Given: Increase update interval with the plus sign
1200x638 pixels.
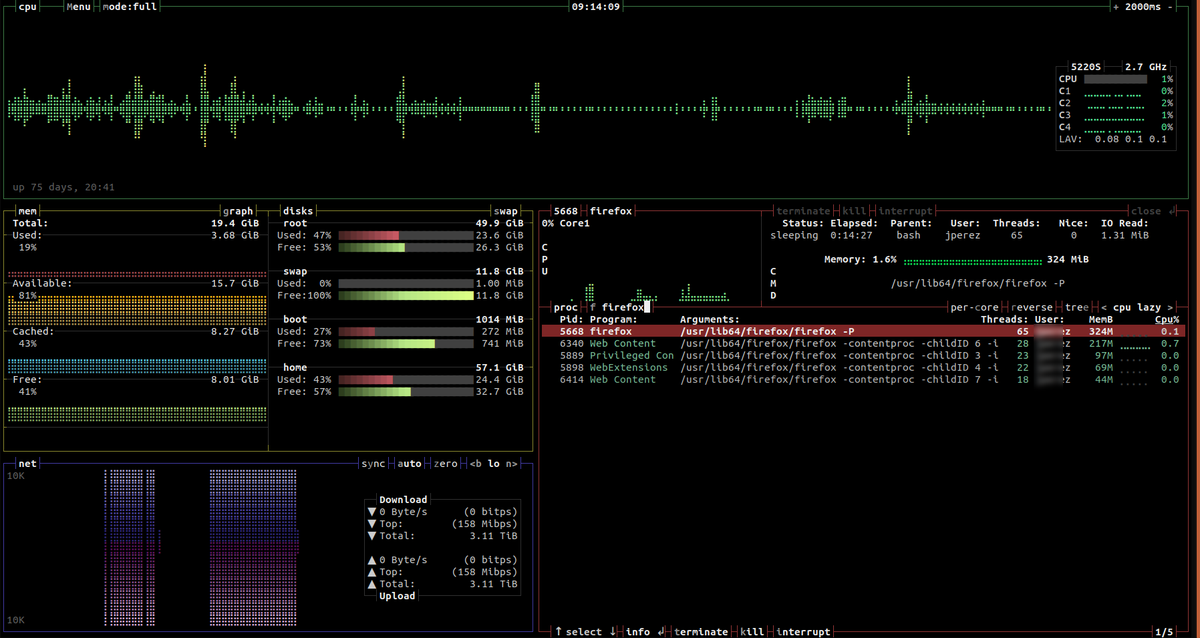Looking at the screenshot, I should pyautogui.click(x=1117, y=7).
